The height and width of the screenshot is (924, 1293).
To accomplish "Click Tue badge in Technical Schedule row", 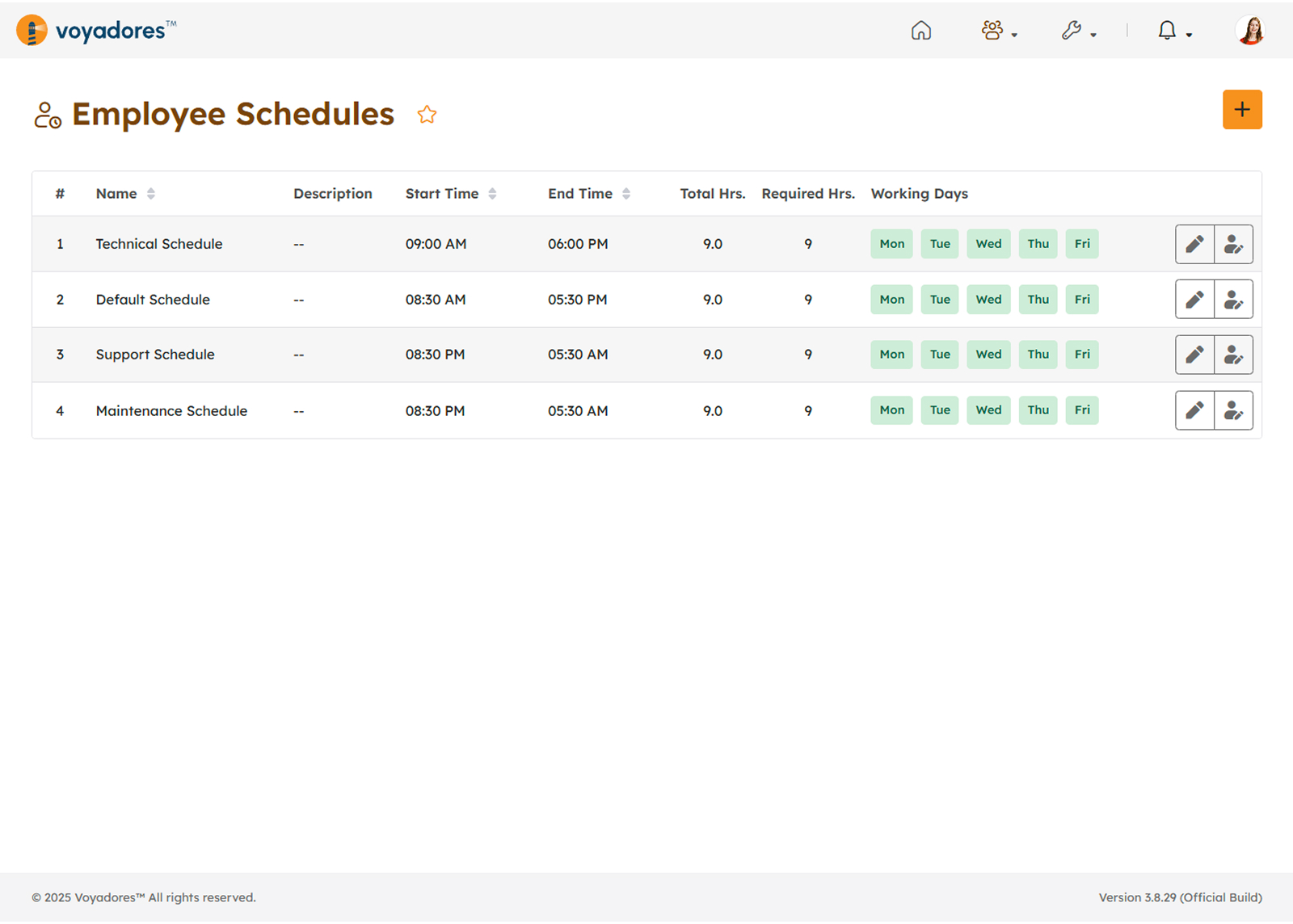I will pos(940,244).
